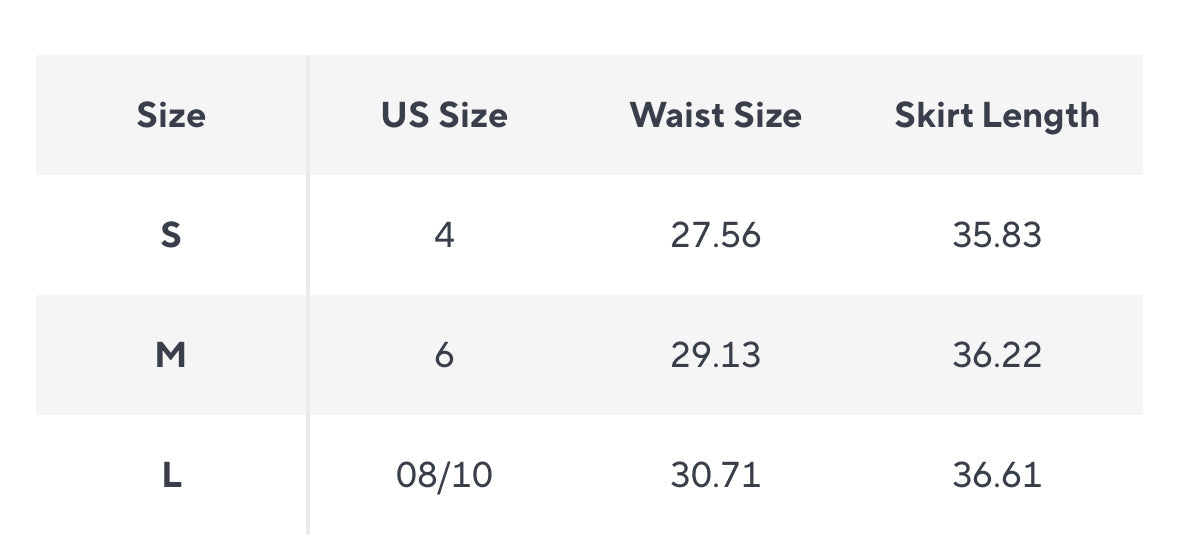Click waist size value 30.71

pyautogui.click(x=715, y=475)
